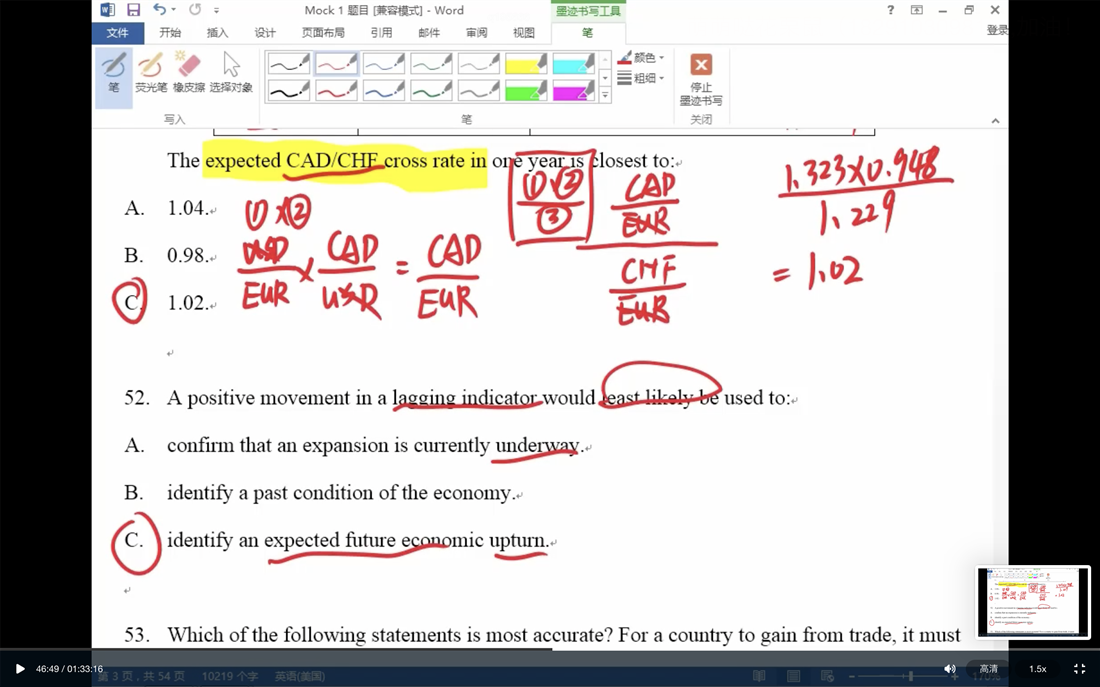The image size is (1100, 687).
Task: Change playback speed via 1.5x button
Action: tap(1038, 669)
